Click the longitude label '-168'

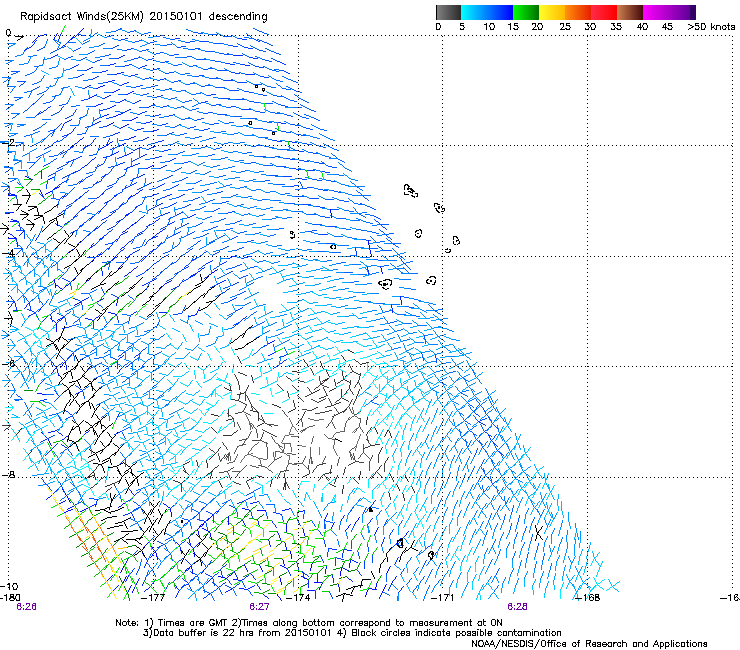coord(588,597)
